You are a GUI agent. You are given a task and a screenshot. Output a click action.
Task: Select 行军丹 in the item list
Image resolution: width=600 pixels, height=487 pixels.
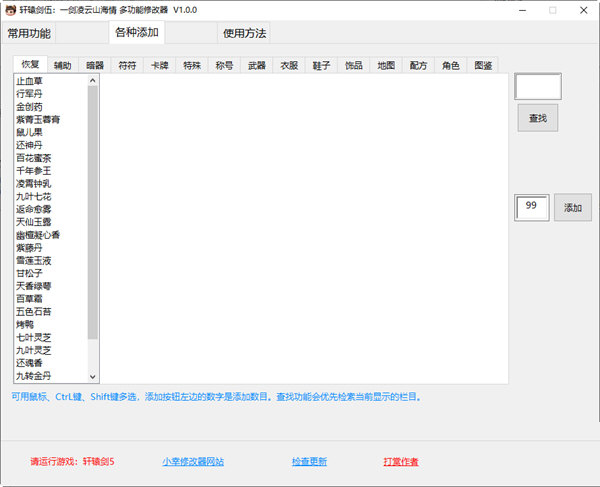click(29, 94)
